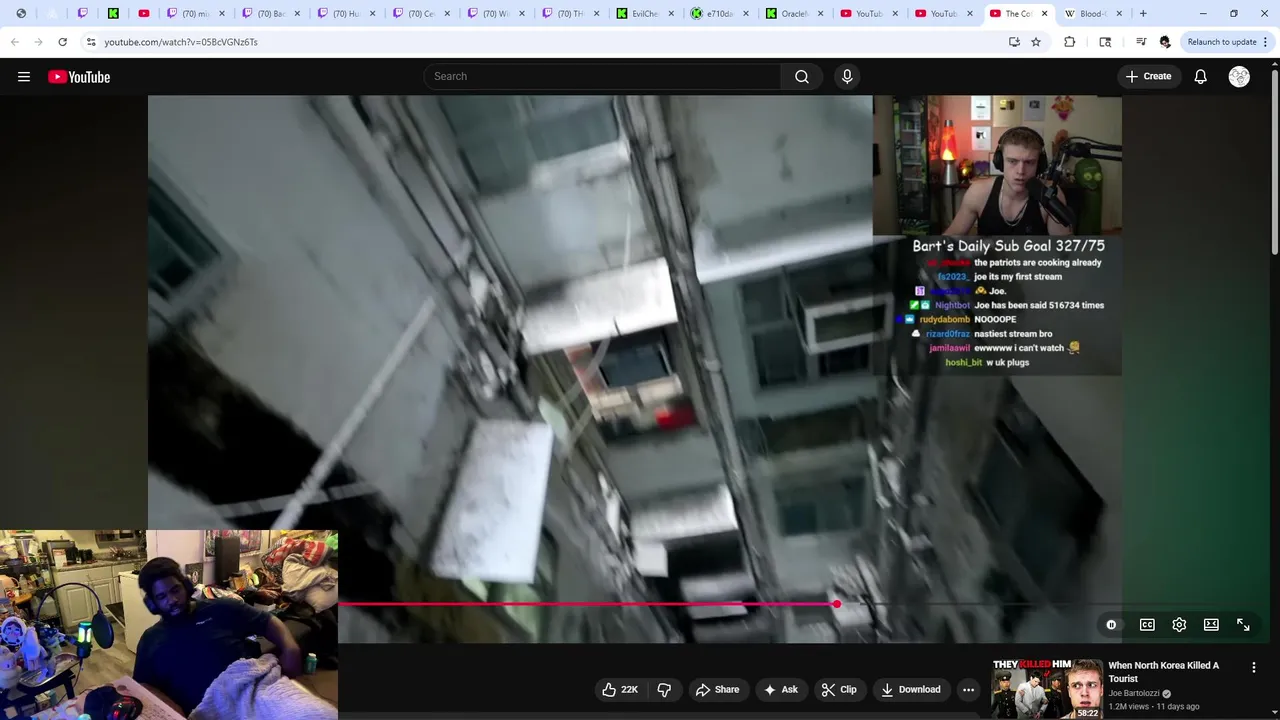Switch to the '(70) Bac' Twitch tab
The height and width of the screenshot is (720, 1280).
pyautogui.click(x=270, y=14)
